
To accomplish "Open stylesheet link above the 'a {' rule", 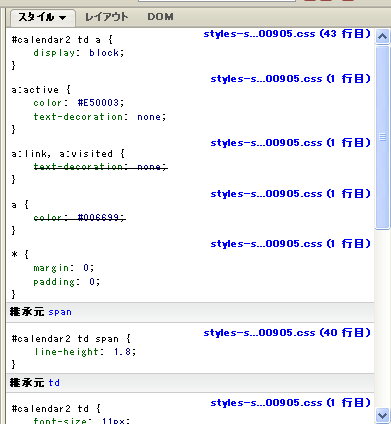I will click(290, 194).
